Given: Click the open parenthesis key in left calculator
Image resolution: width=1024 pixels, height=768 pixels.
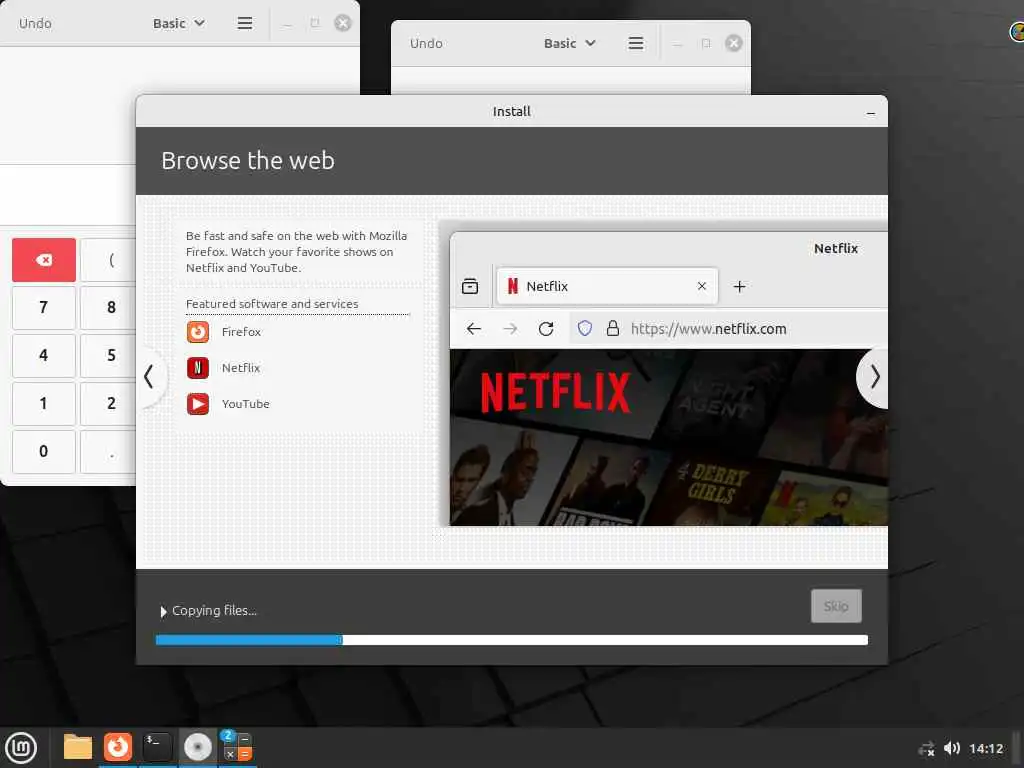Looking at the screenshot, I should (108, 260).
